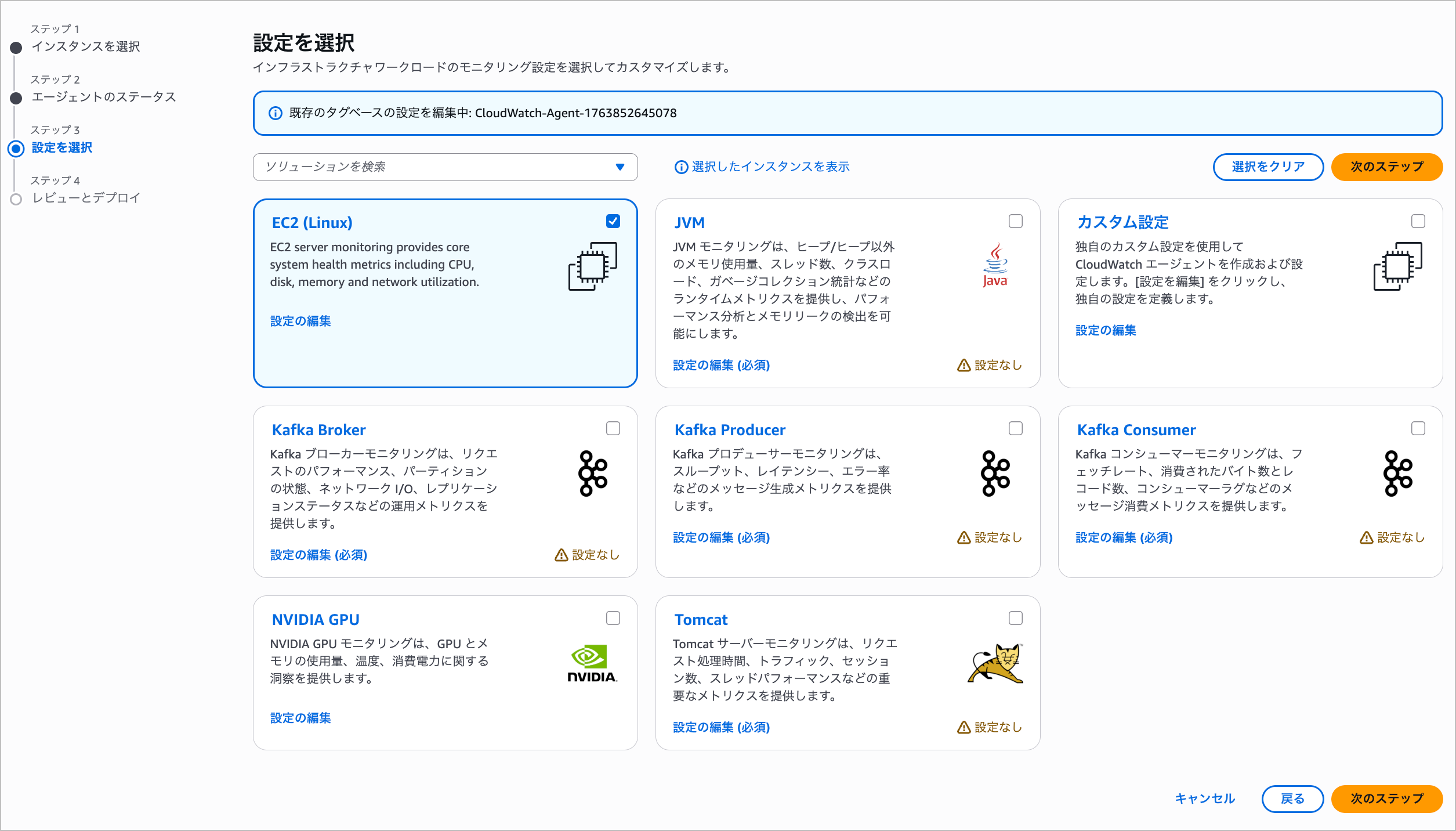The width and height of the screenshot is (1456, 831).
Task: Click the Kafka Consumer card icon
Action: pyautogui.click(x=1398, y=473)
